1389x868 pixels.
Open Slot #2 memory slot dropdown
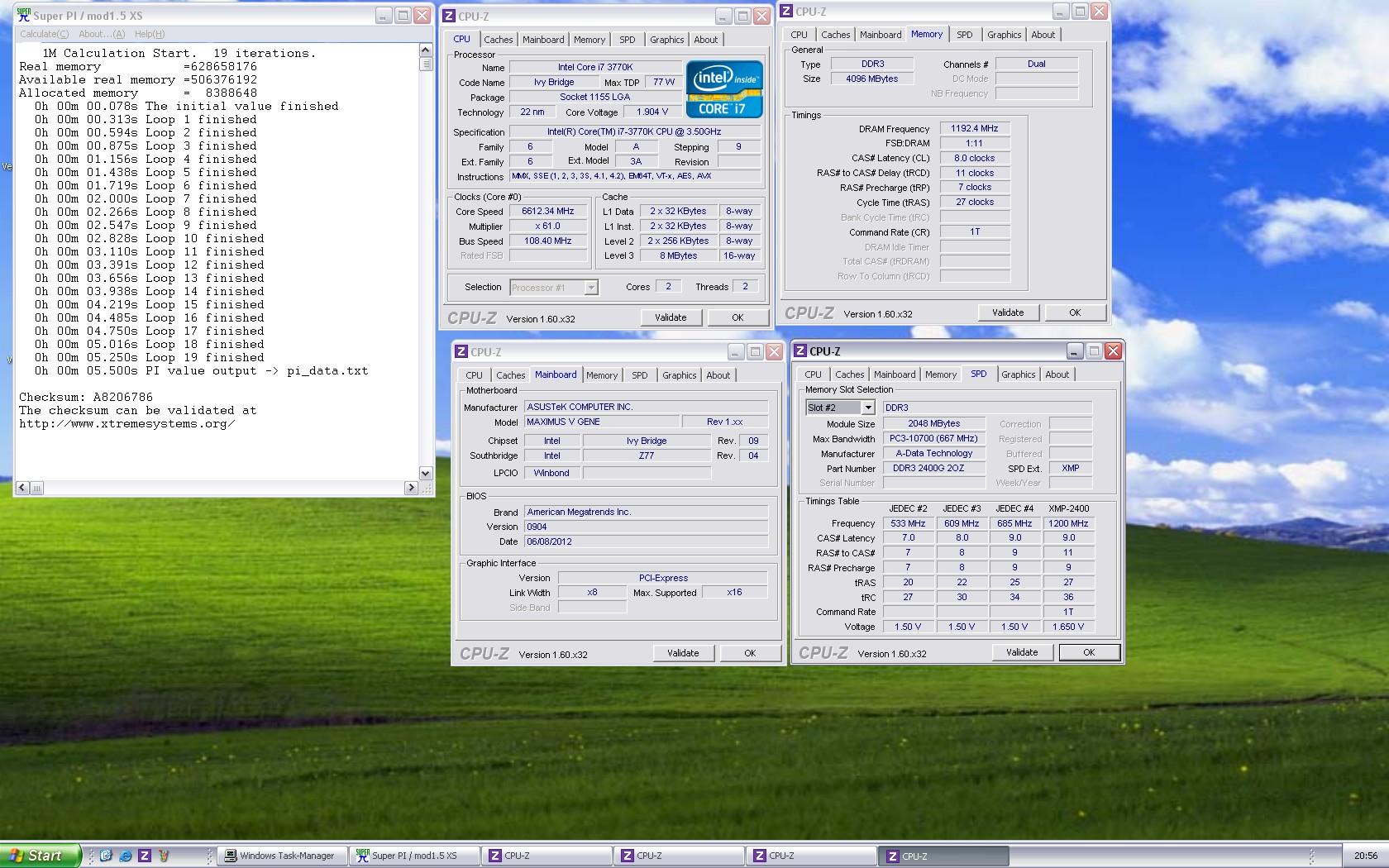pos(840,408)
